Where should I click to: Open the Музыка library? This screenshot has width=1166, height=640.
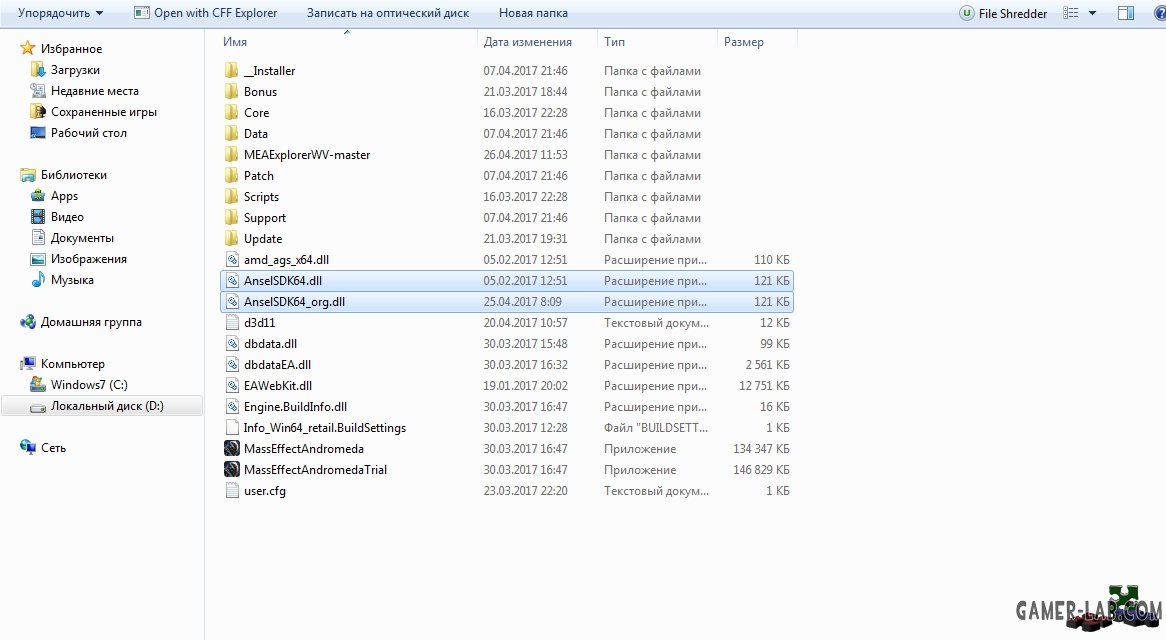(72, 280)
